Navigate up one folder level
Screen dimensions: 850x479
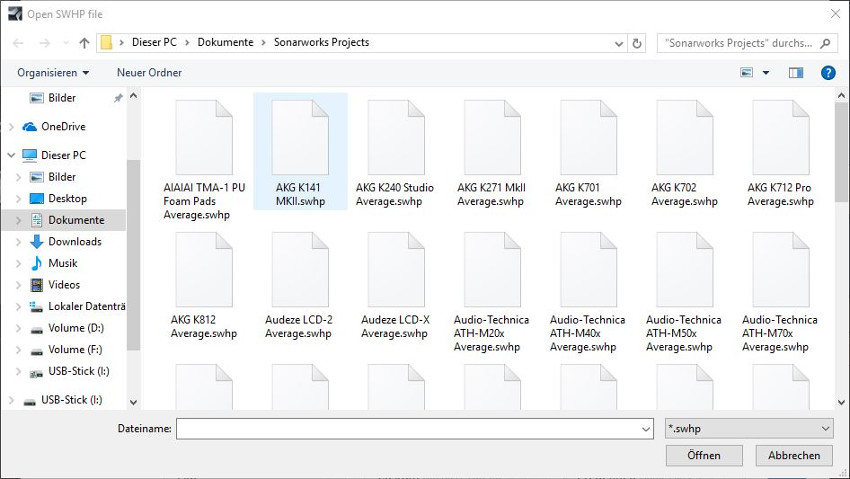pyautogui.click(x=84, y=43)
